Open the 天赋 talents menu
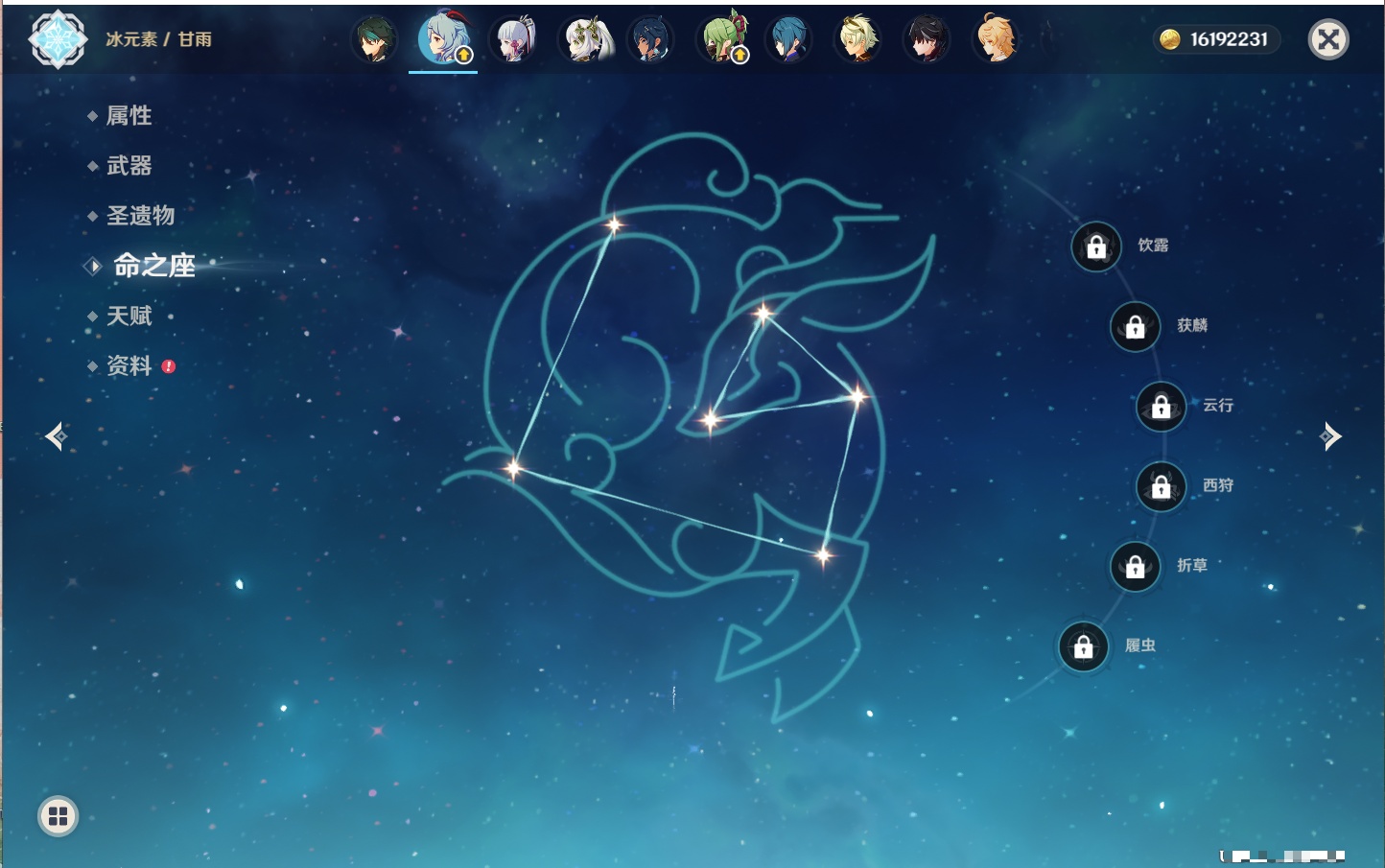 (129, 316)
